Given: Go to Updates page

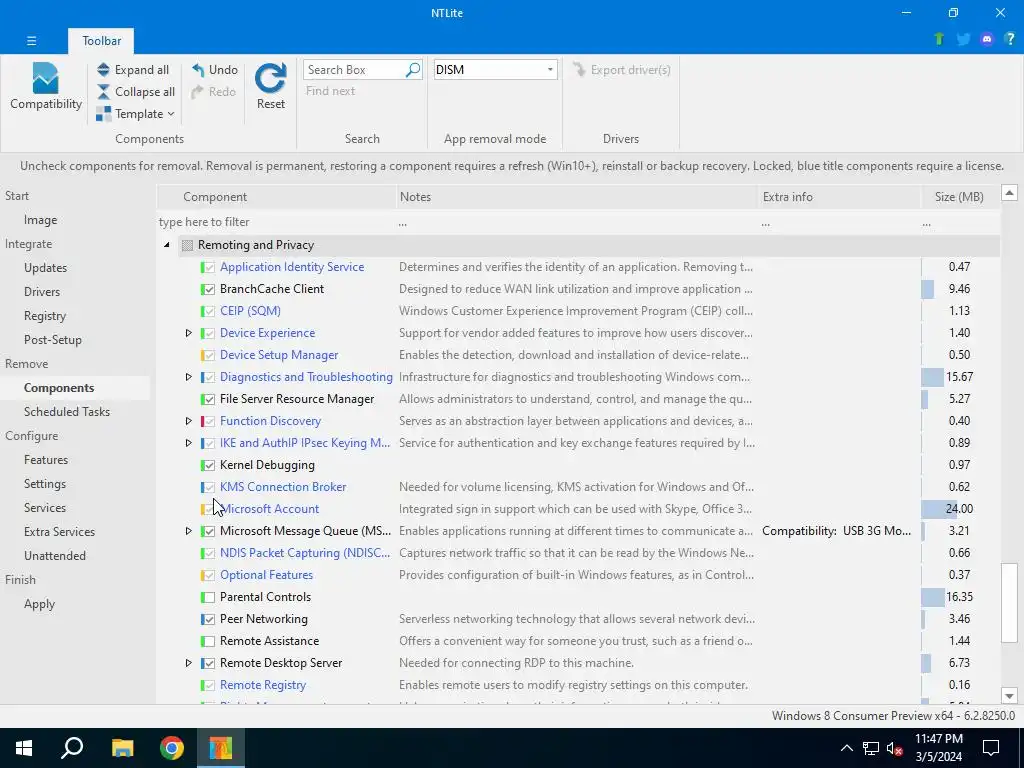Looking at the screenshot, I should coord(46,268).
